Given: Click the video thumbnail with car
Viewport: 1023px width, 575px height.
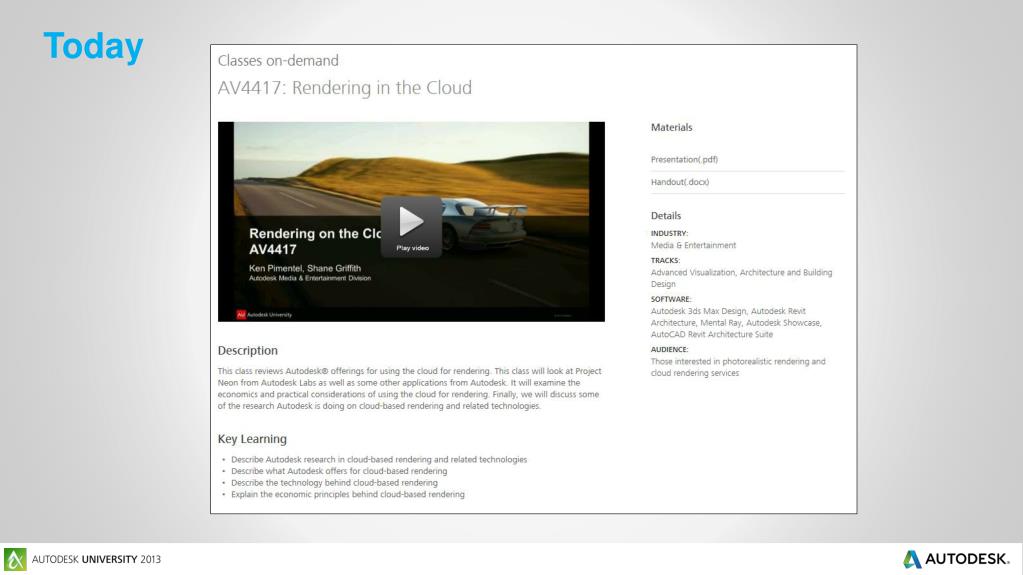Looking at the screenshot, I should coord(411,221).
